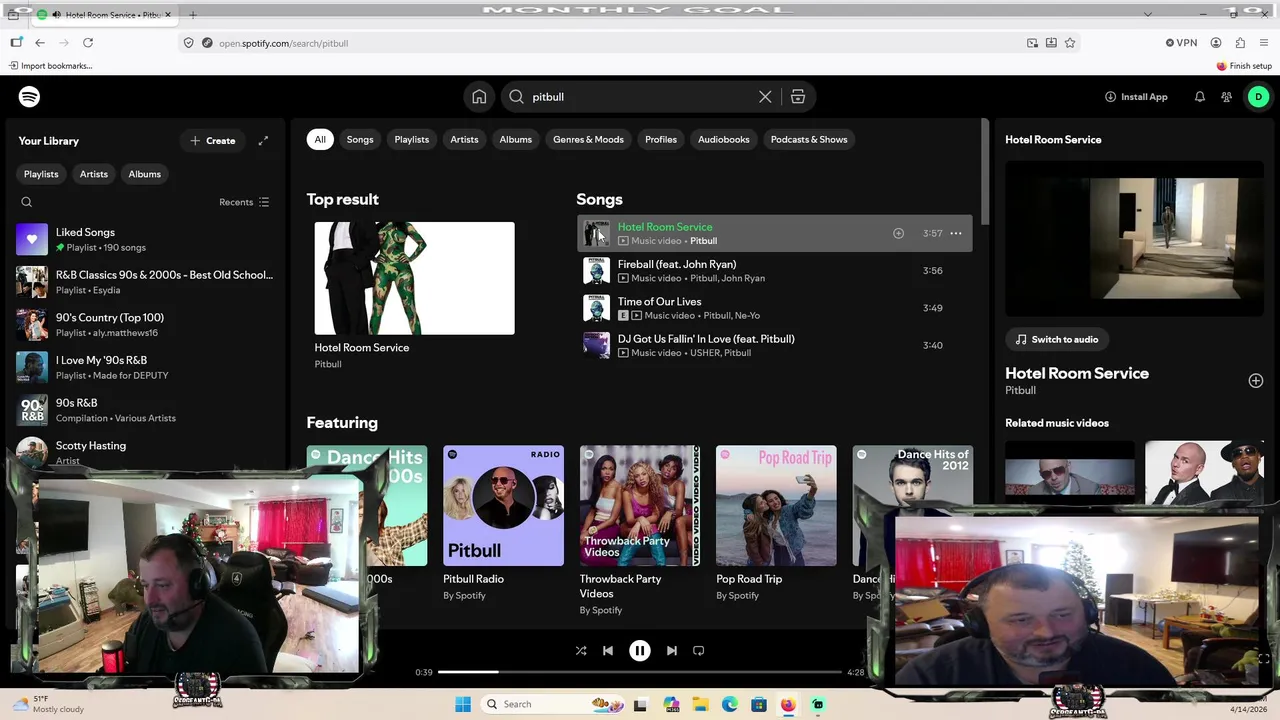
Task: Click the Create button in Your Library
Action: (212, 141)
